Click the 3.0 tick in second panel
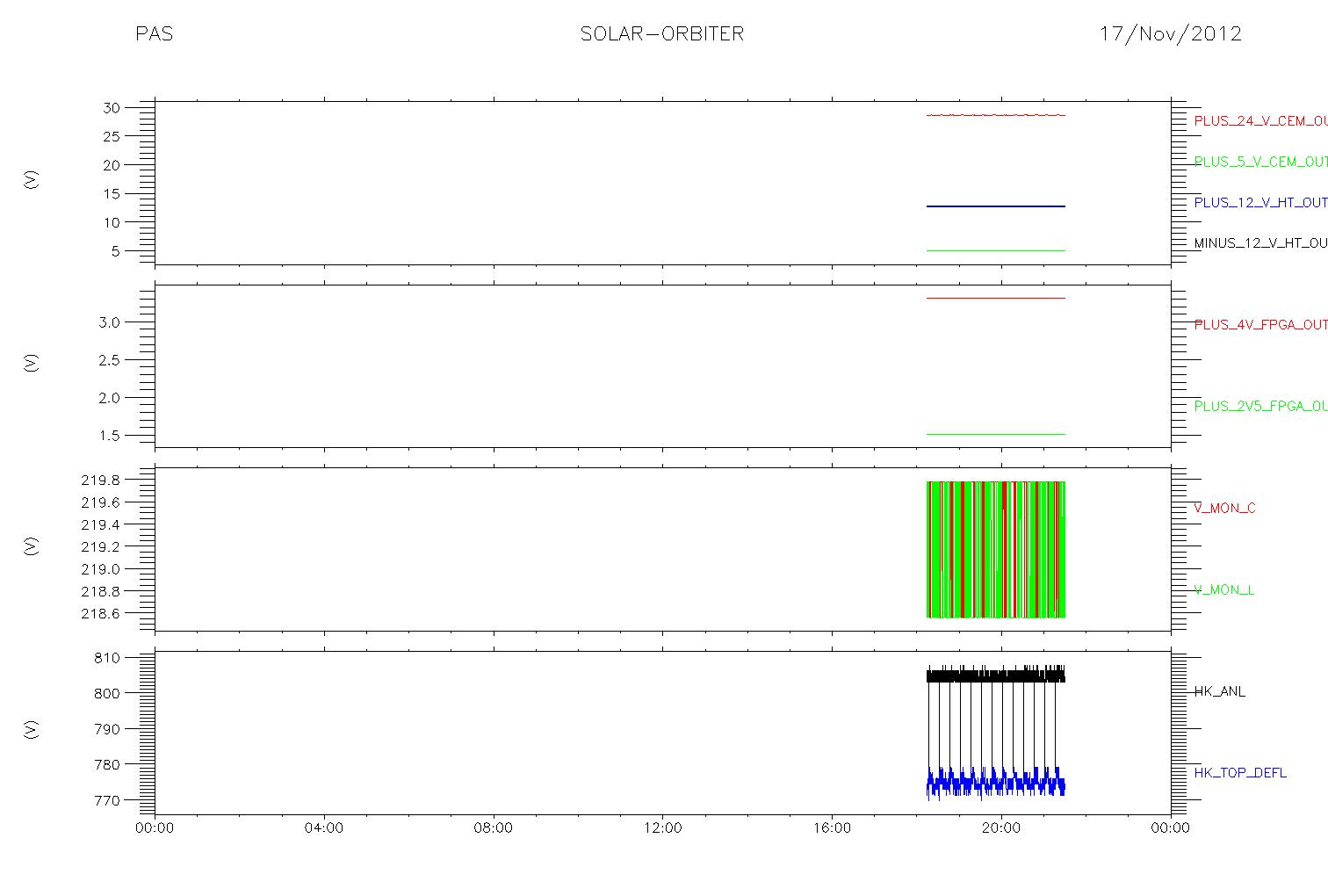Screen dimensions: 1328x896 (110, 322)
